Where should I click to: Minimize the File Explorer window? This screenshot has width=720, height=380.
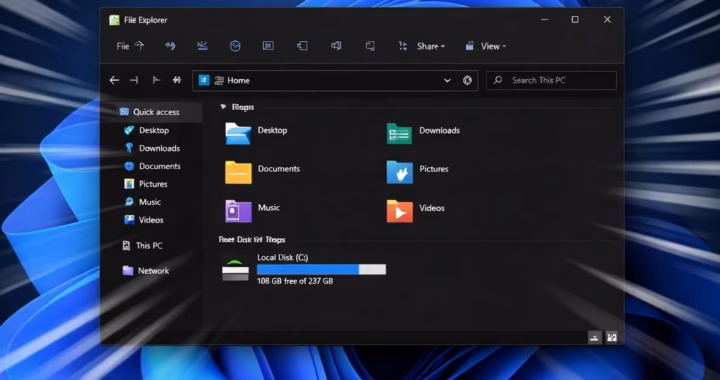pyautogui.click(x=545, y=20)
